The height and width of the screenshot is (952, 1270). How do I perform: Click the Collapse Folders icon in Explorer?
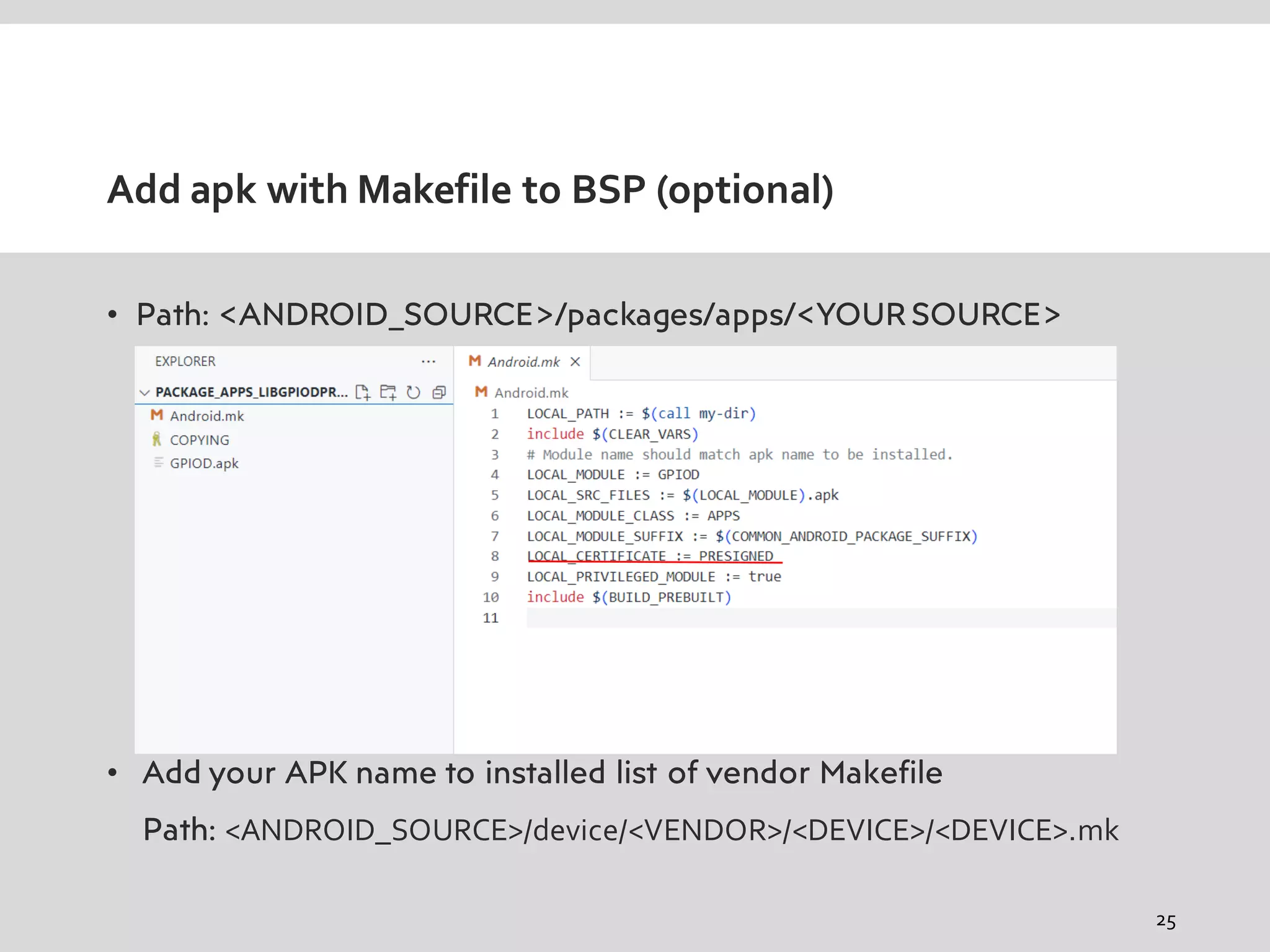pyautogui.click(x=439, y=392)
